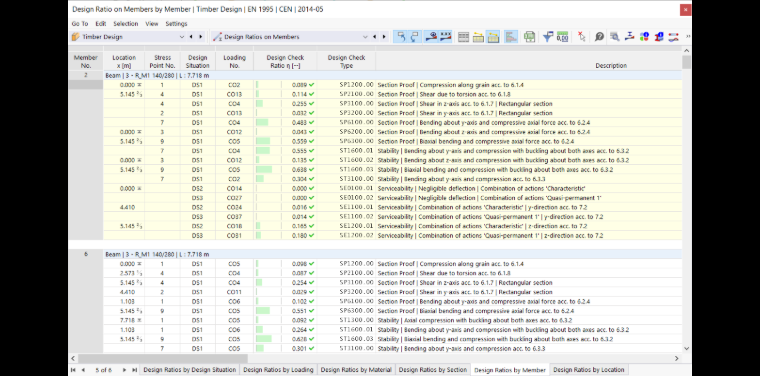Expand the toolbar overflow chevron
The width and height of the screenshot is (760, 376).
click(x=688, y=36)
